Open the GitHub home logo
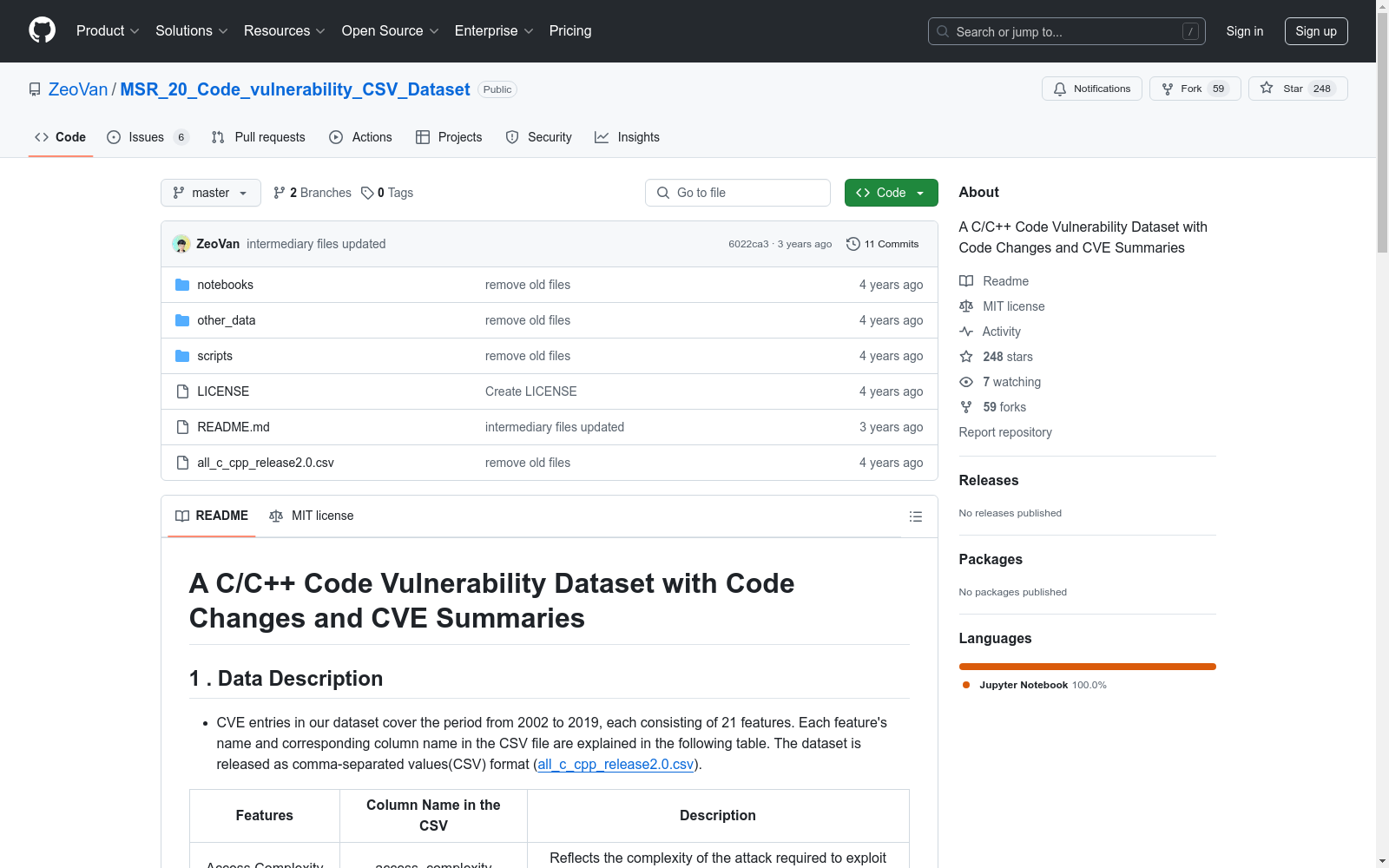 click(x=42, y=30)
